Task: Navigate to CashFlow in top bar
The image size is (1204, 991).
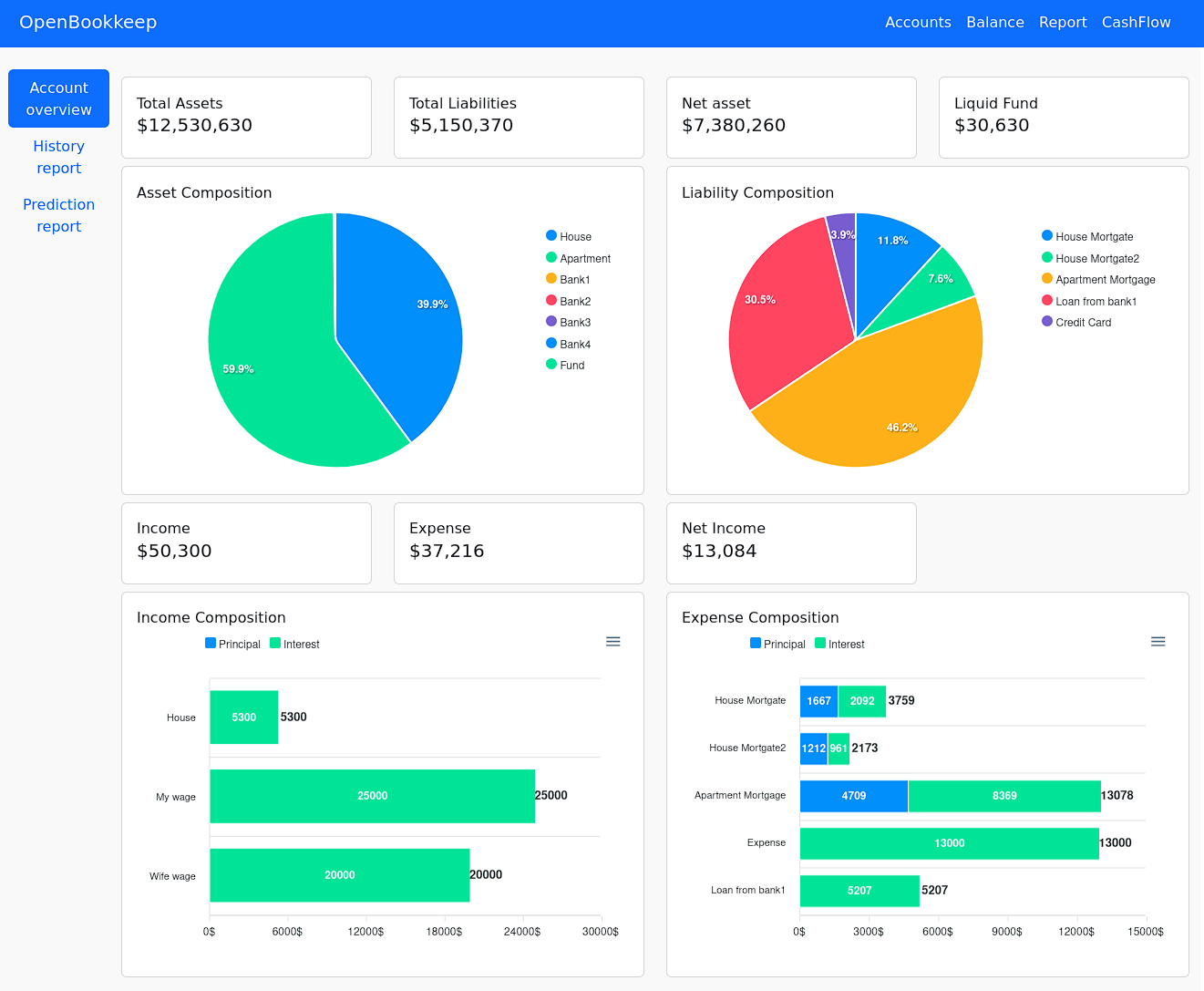Action: (1136, 22)
